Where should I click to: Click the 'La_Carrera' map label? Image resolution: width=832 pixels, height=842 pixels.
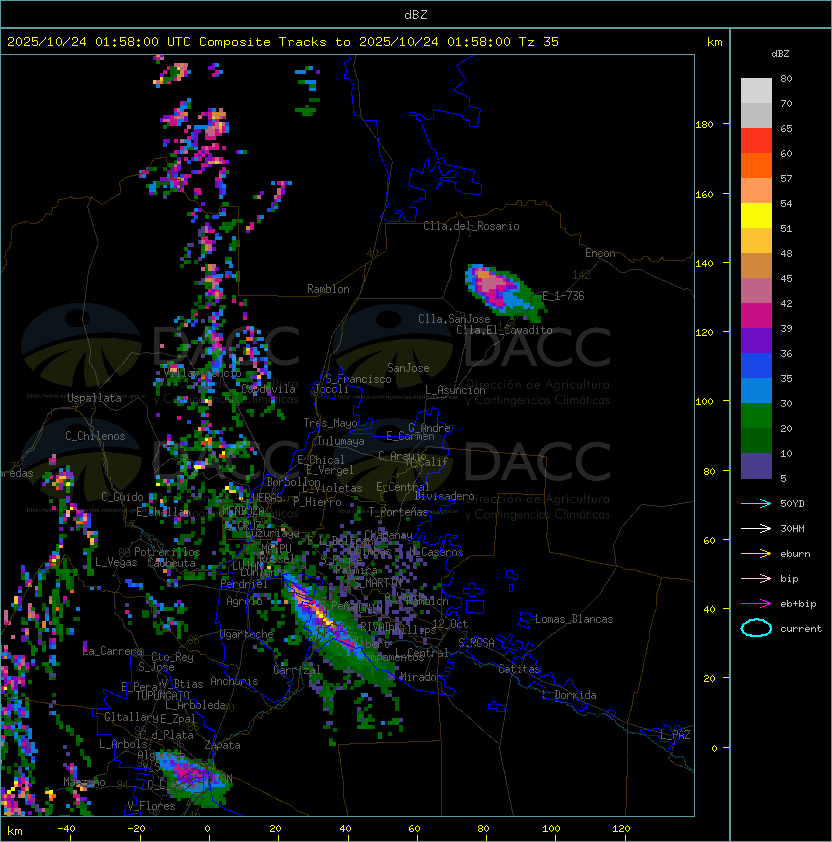click(113, 651)
